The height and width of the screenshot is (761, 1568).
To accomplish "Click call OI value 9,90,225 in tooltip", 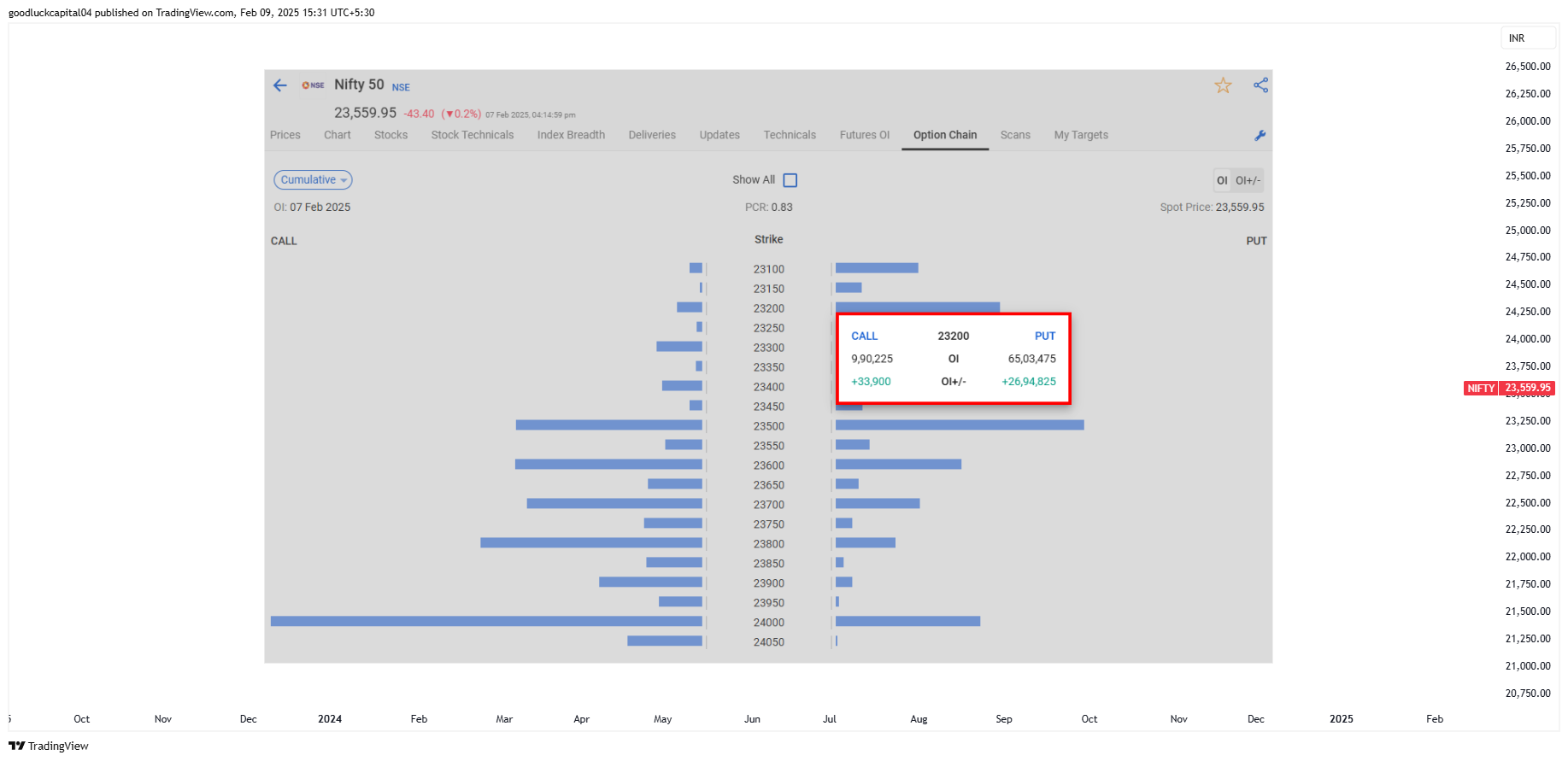I will point(872,359).
